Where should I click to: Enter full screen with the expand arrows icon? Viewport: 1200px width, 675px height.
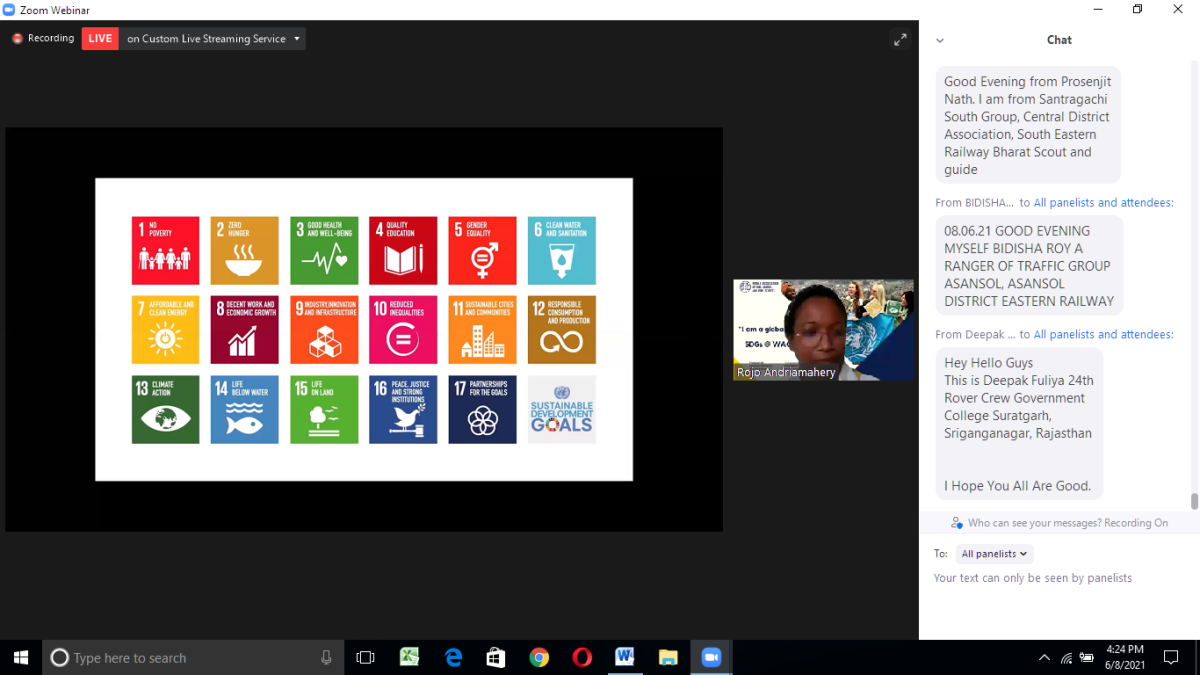(x=900, y=39)
